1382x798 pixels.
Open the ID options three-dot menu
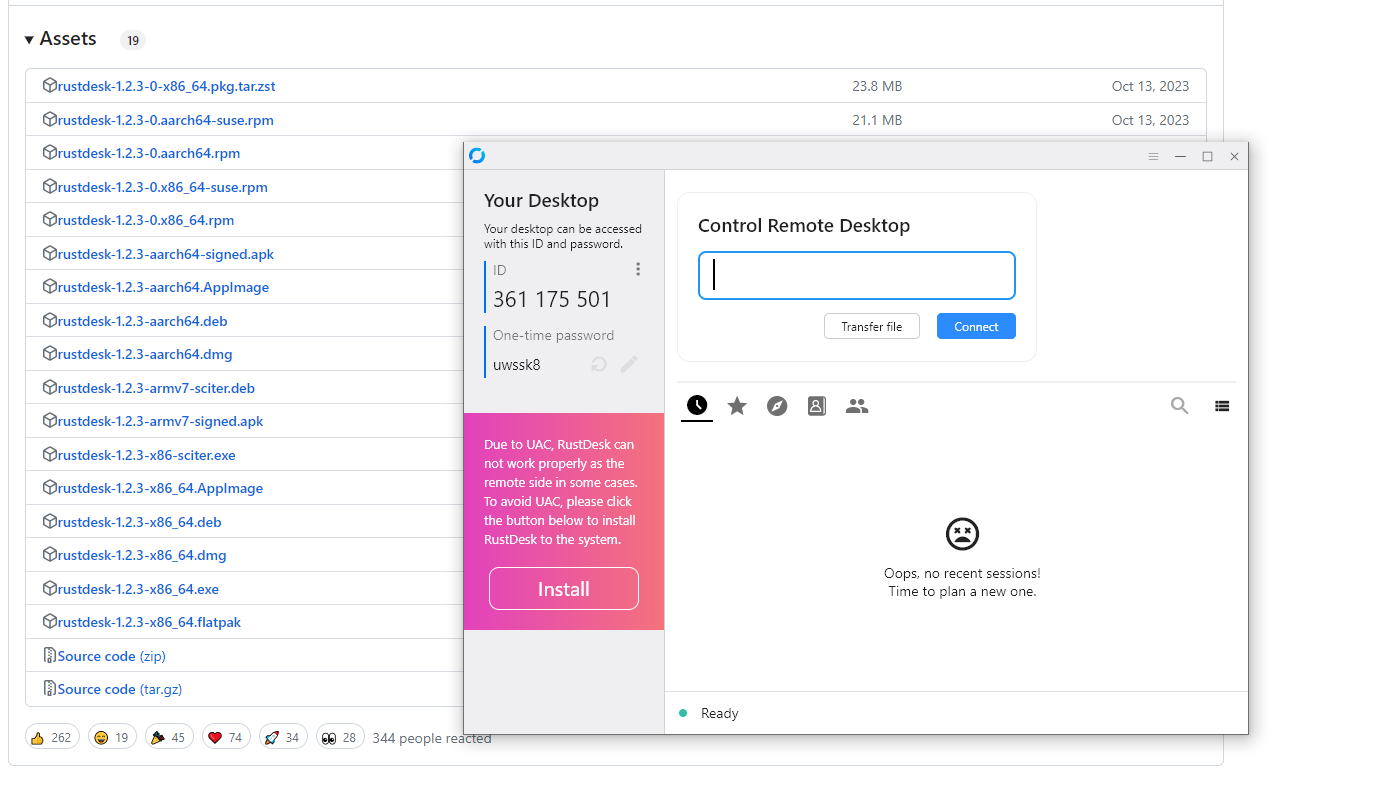tap(638, 269)
